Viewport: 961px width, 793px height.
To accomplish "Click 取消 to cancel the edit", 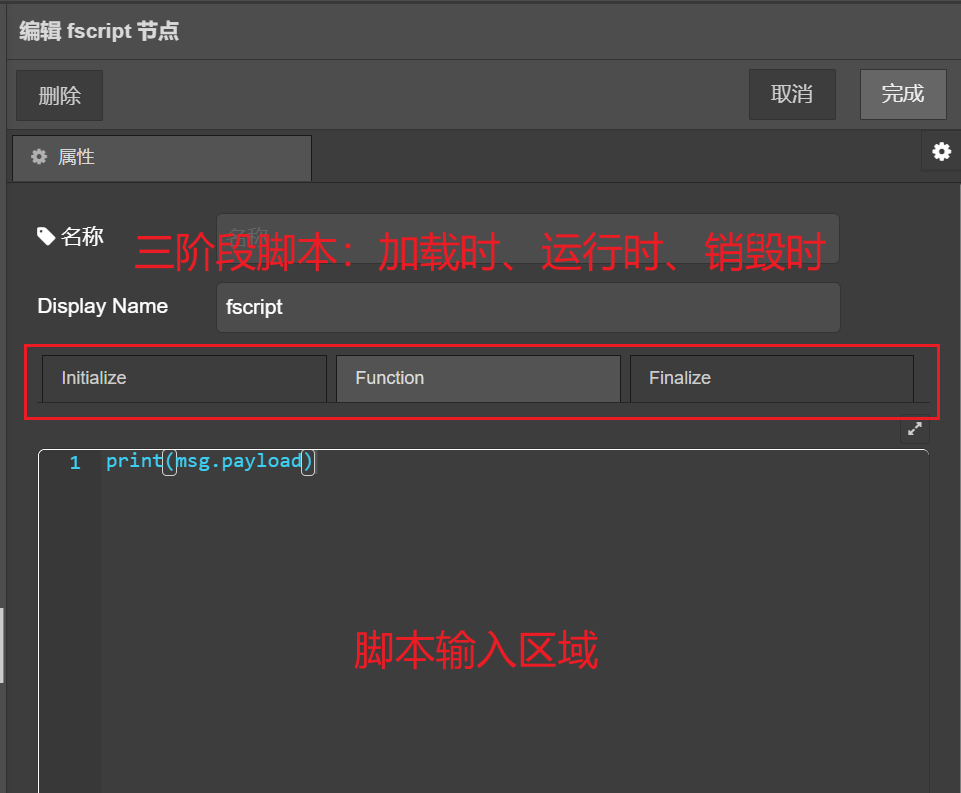I will click(792, 94).
